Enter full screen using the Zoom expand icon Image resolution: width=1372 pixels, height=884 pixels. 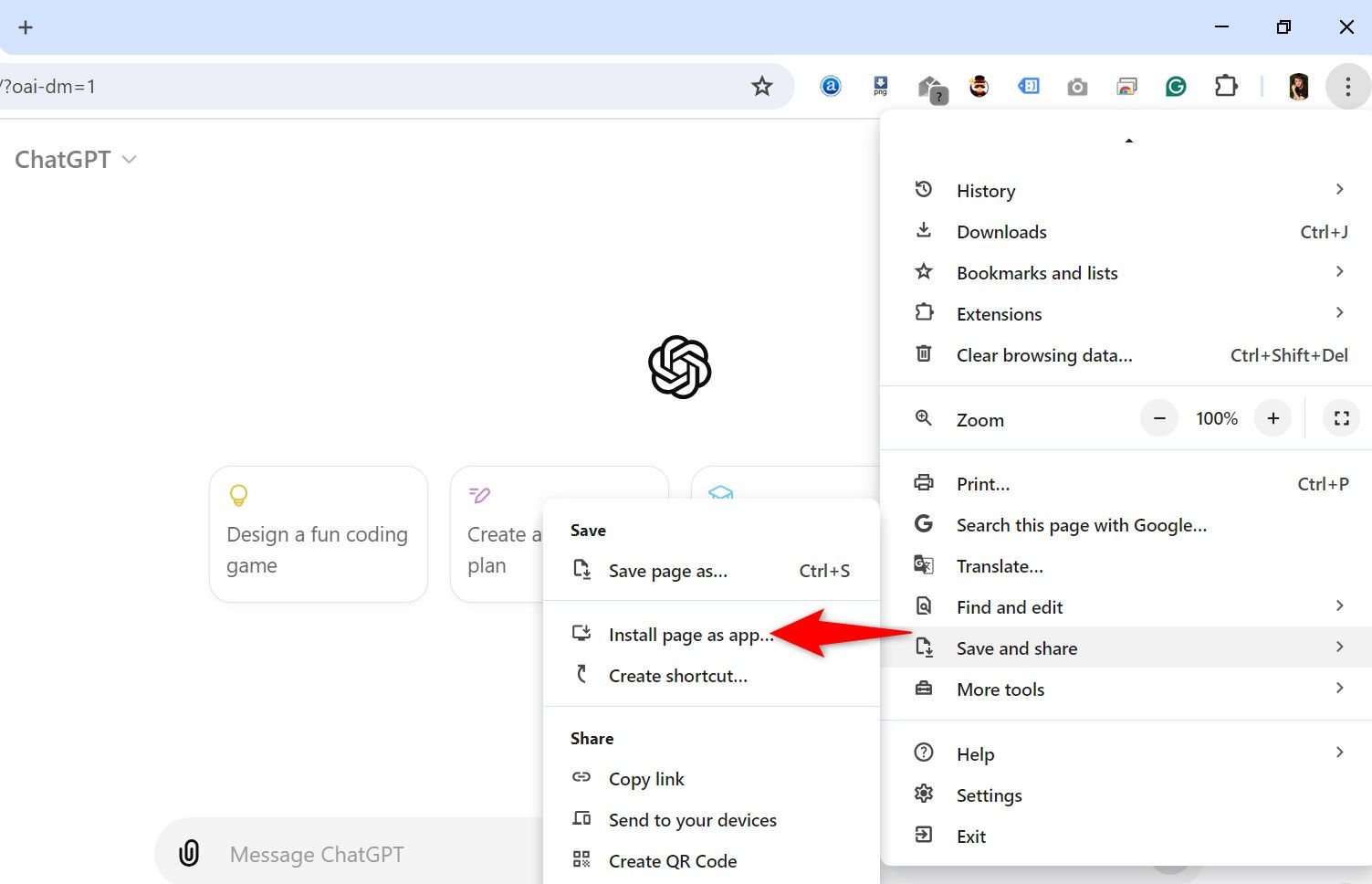(x=1341, y=418)
